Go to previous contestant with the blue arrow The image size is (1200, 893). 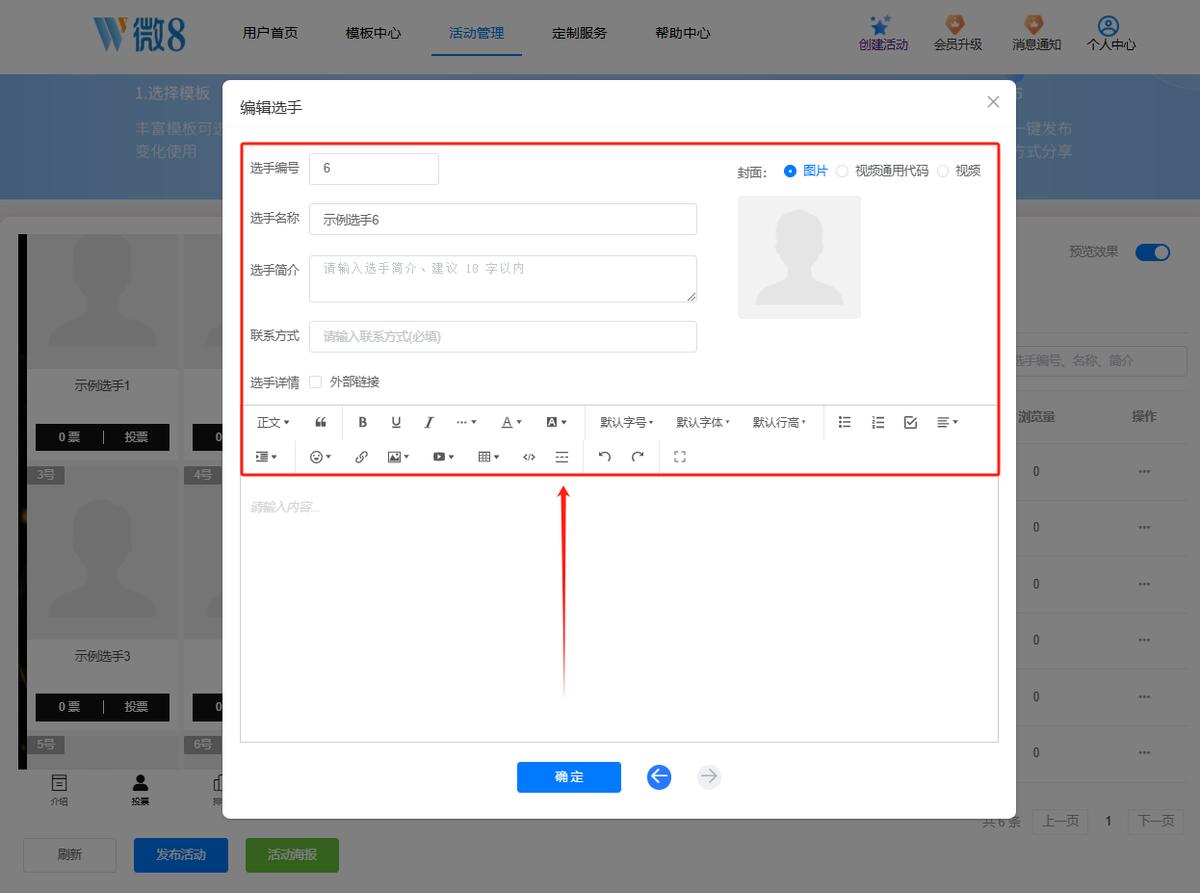coord(659,777)
